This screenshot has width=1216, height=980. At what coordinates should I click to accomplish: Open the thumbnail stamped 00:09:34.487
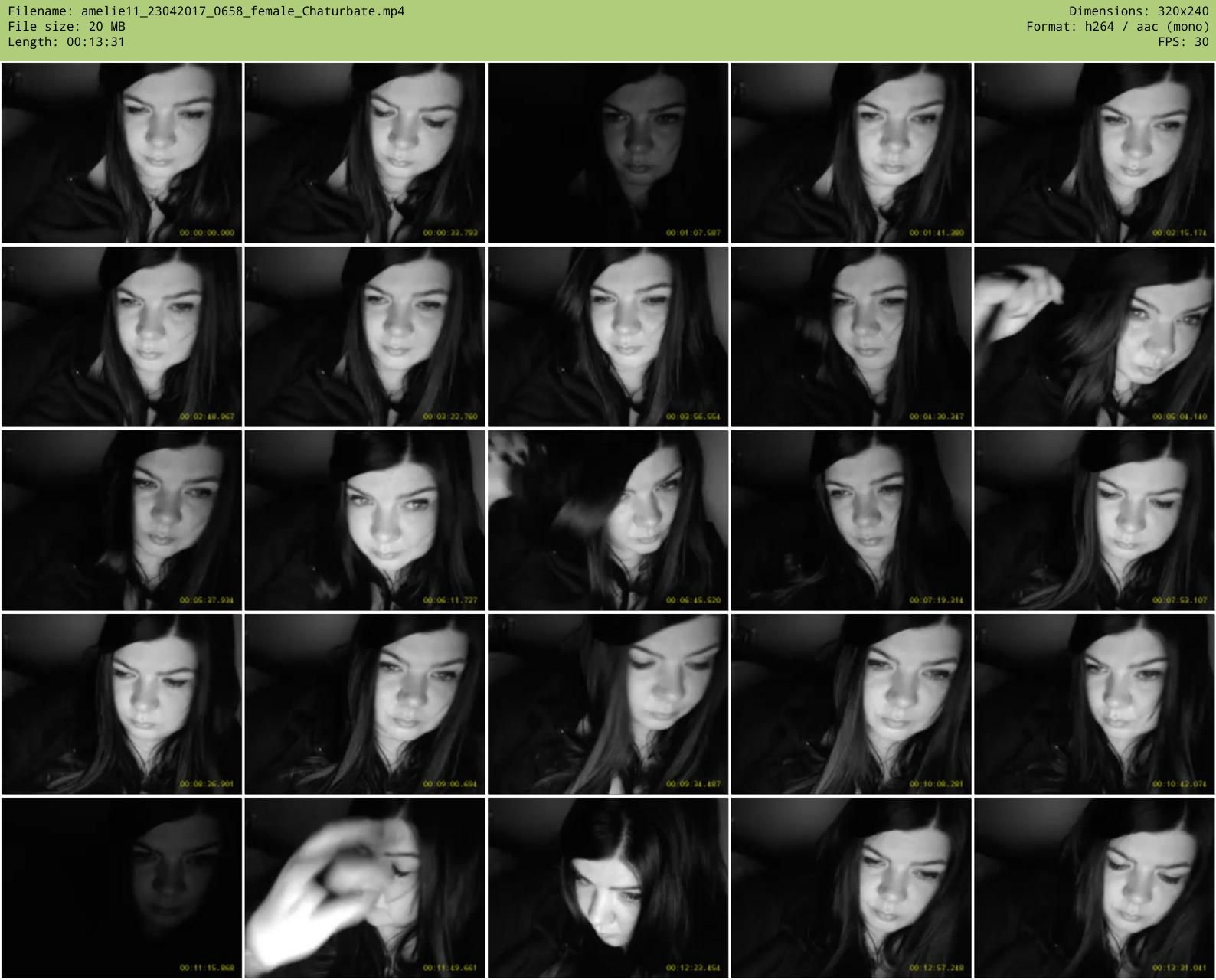pyautogui.click(x=608, y=704)
